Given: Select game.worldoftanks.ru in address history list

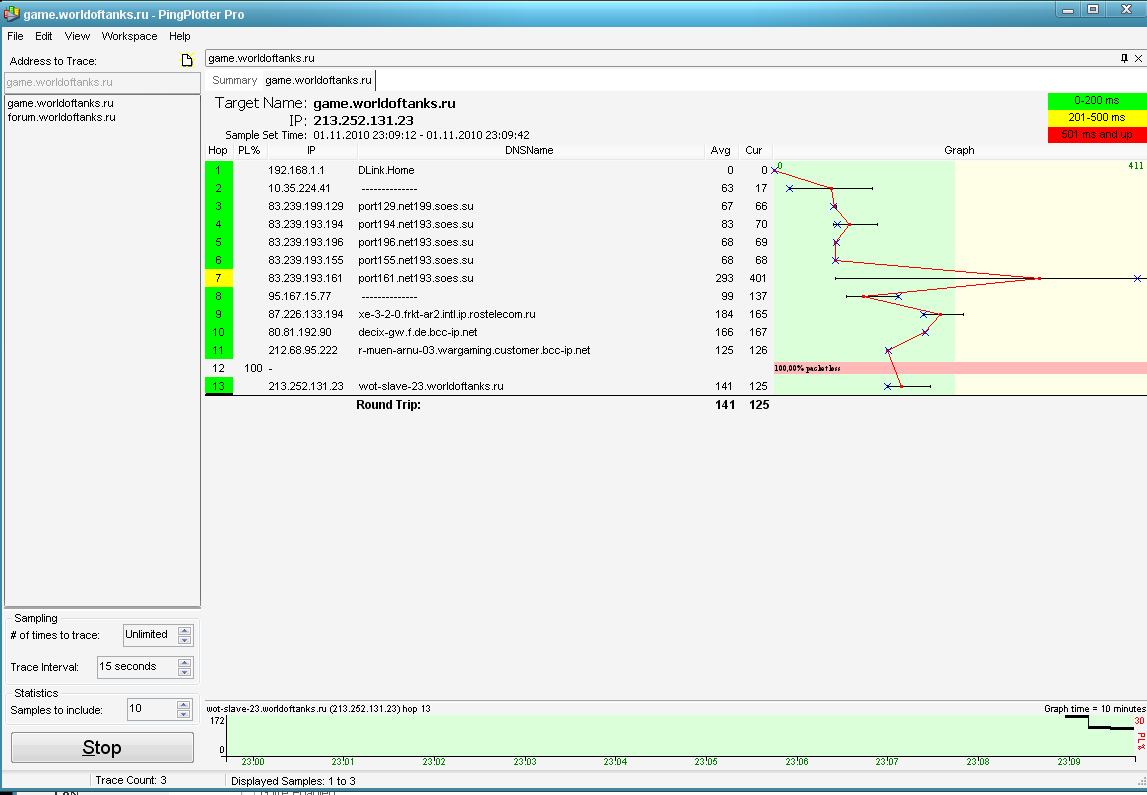Looking at the screenshot, I should click(61, 103).
